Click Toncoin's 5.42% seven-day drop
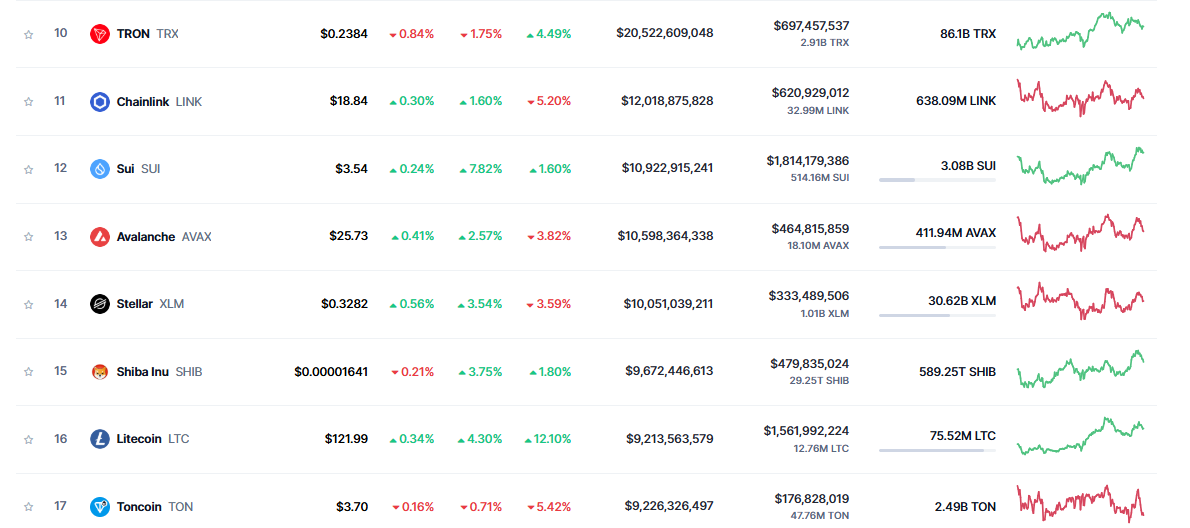The width and height of the screenshot is (1190, 528). (x=549, y=507)
